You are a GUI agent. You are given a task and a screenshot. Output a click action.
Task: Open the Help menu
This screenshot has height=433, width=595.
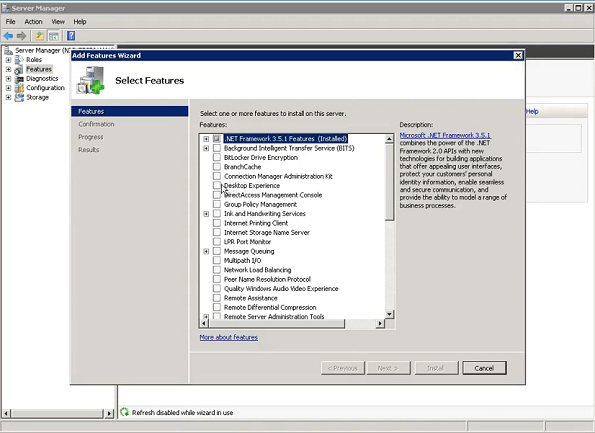[80, 22]
